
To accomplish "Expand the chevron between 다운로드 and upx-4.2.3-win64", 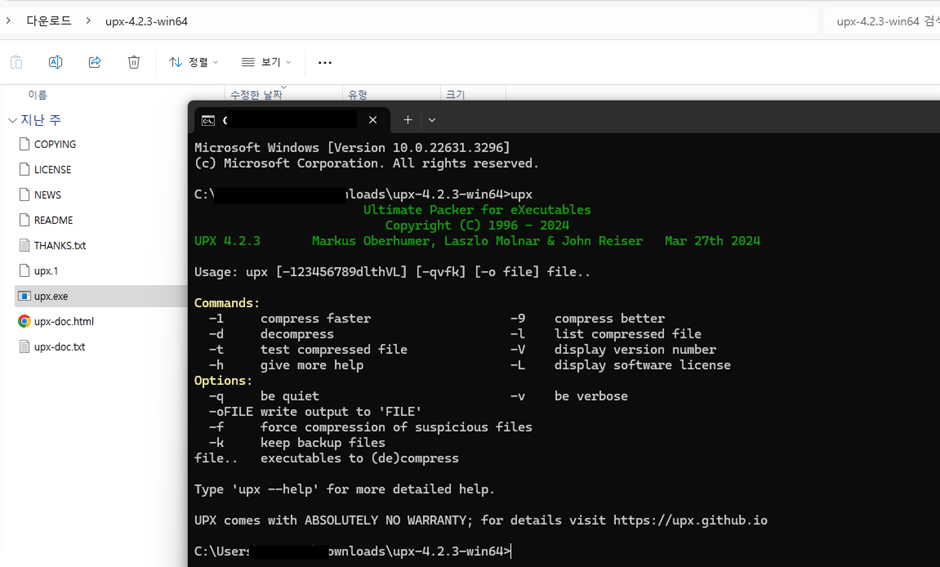I will click(88, 21).
